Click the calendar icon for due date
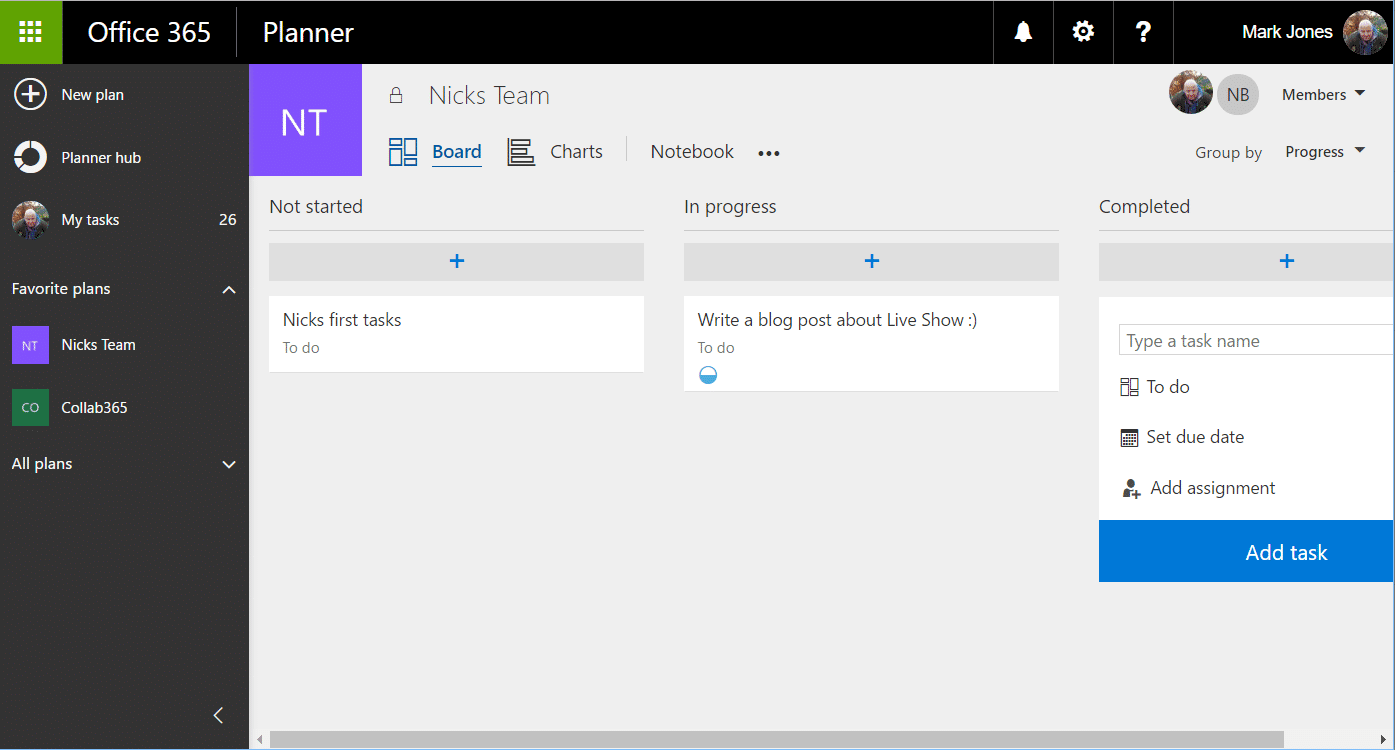 [1130, 438]
